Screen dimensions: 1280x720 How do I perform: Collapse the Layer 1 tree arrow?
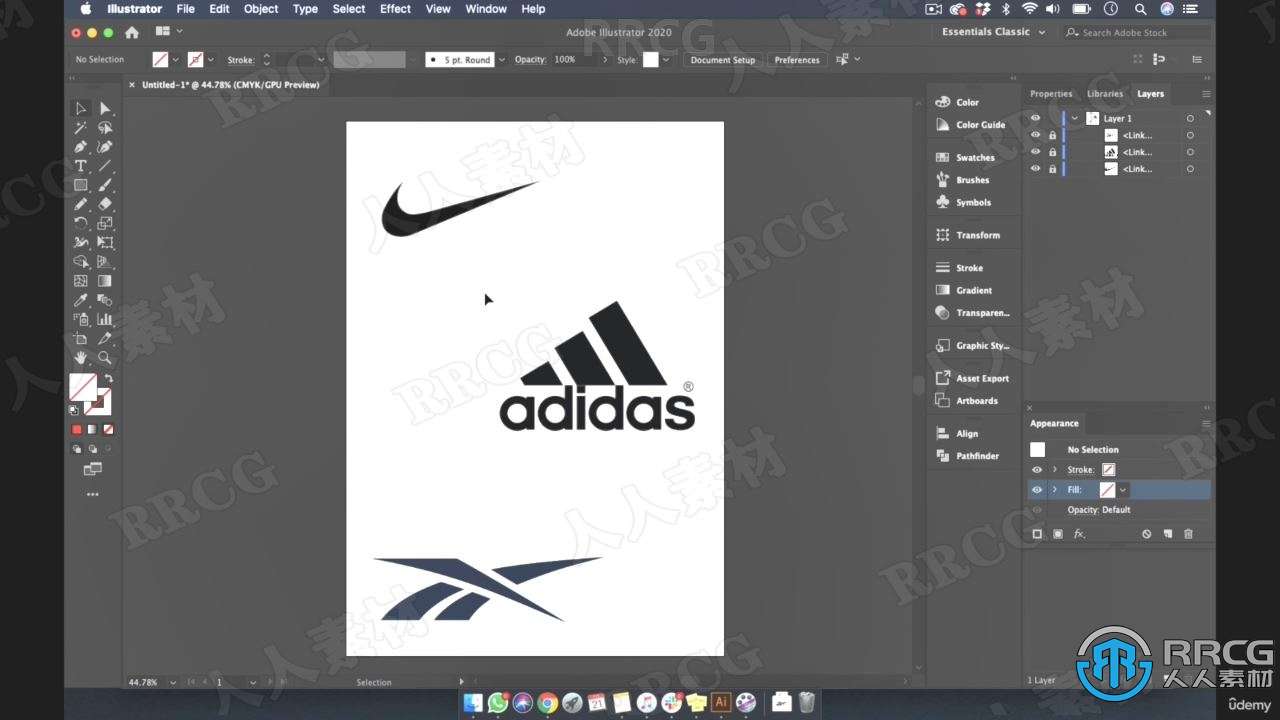(x=1075, y=118)
